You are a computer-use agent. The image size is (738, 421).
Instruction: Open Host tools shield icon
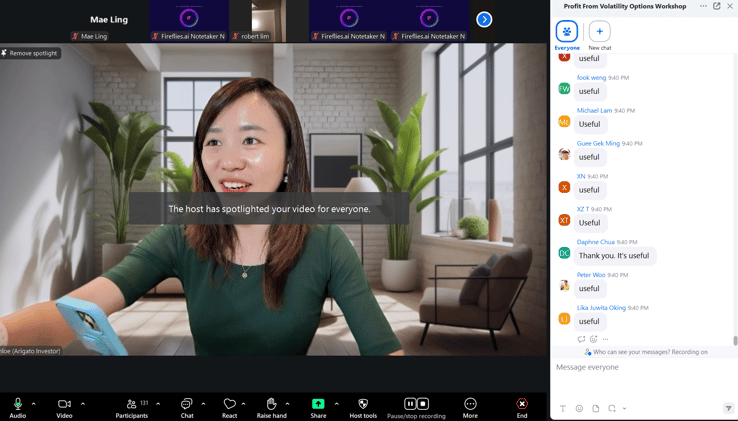[363, 404]
